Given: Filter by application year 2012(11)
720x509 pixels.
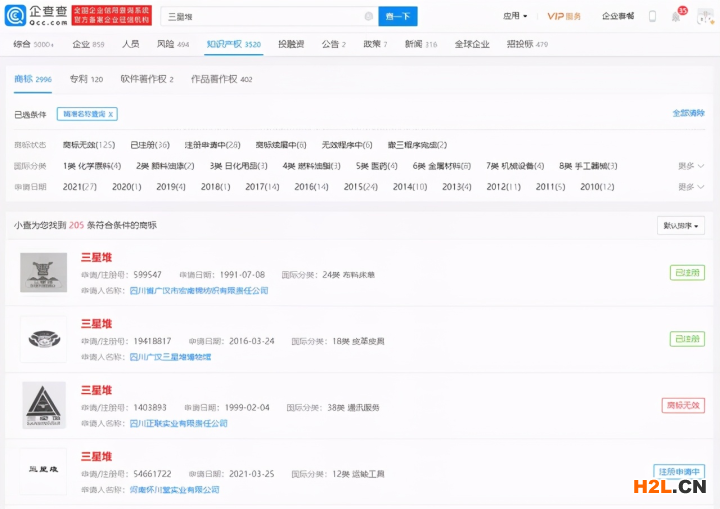Looking at the screenshot, I should point(503,187).
